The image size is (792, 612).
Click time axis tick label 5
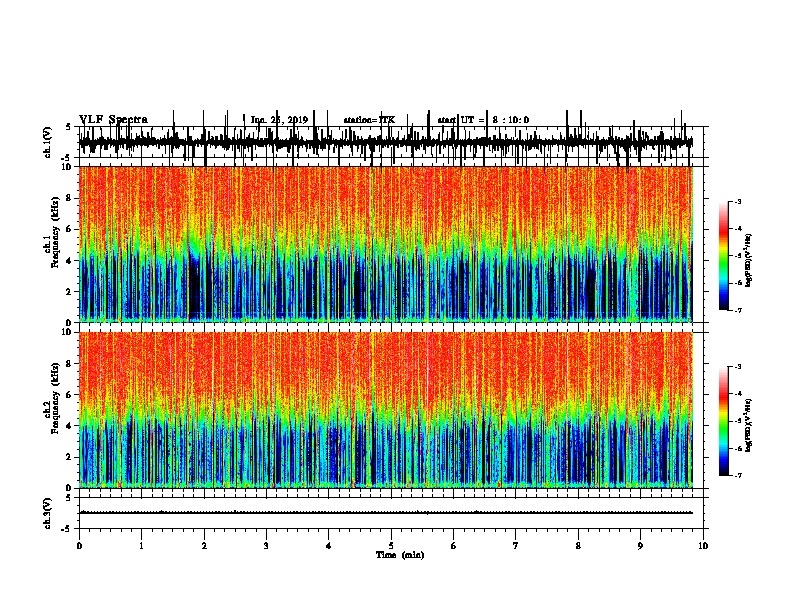(391, 546)
